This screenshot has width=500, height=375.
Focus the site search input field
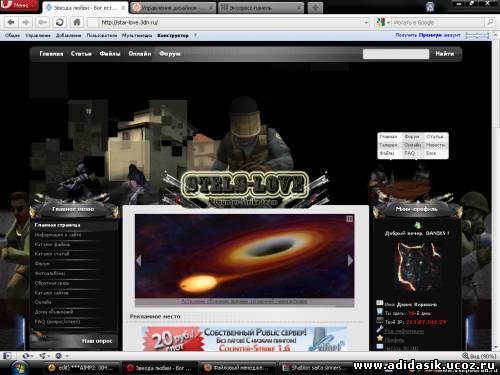(x=396, y=54)
